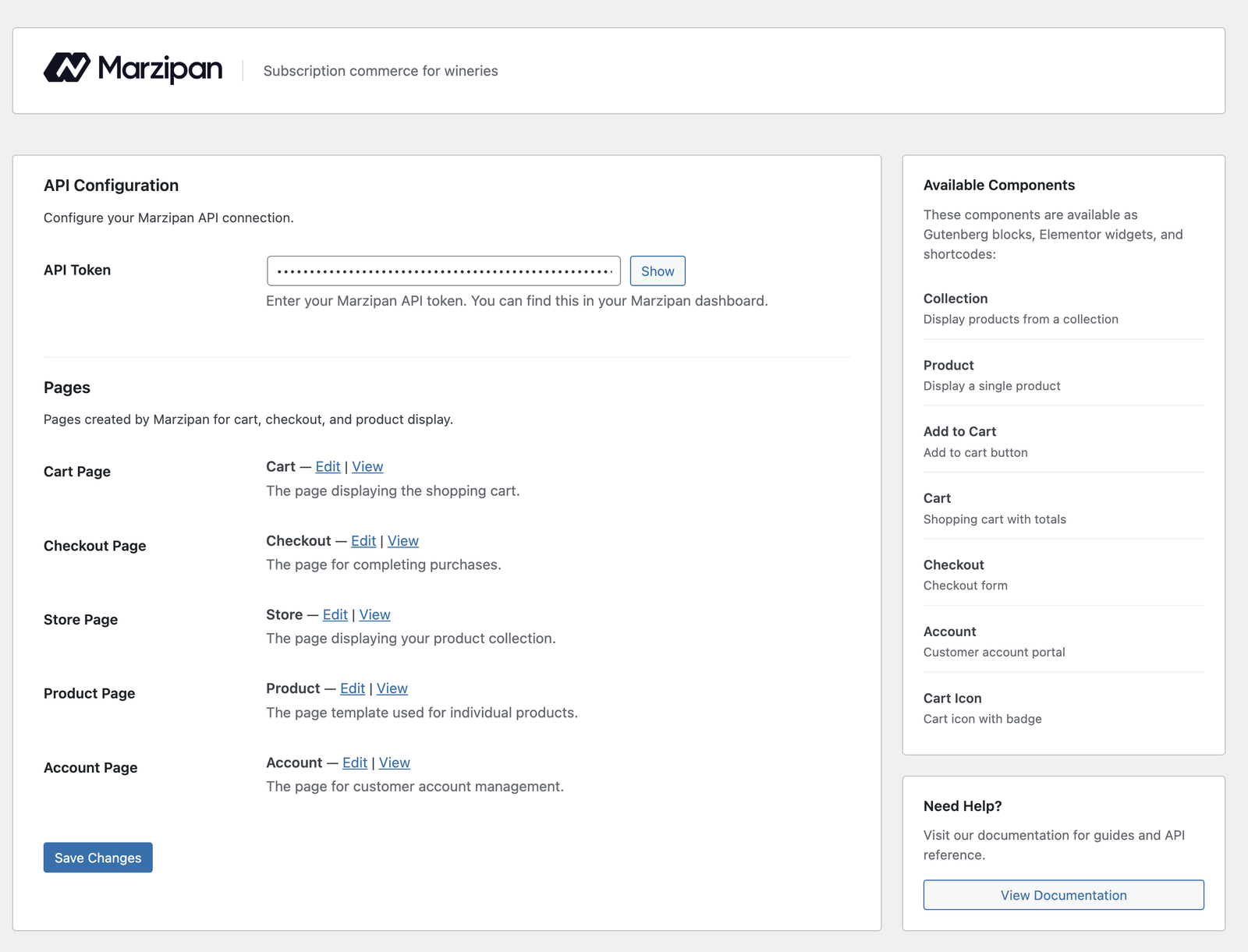View the Checkout page
The width and height of the screenshot is (1248, 952).
pyautogui.click(x=402, y=541)
